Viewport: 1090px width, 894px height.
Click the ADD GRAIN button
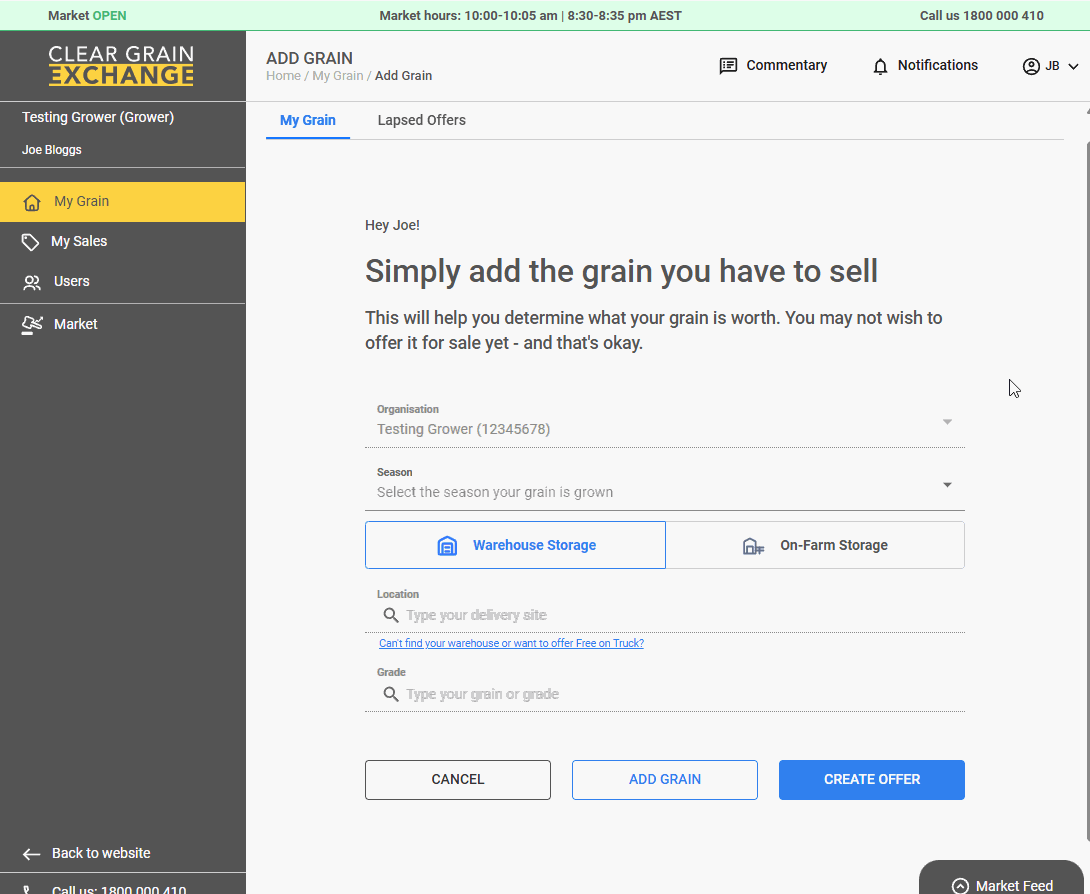pyautogui.click(x=665, y=780)
